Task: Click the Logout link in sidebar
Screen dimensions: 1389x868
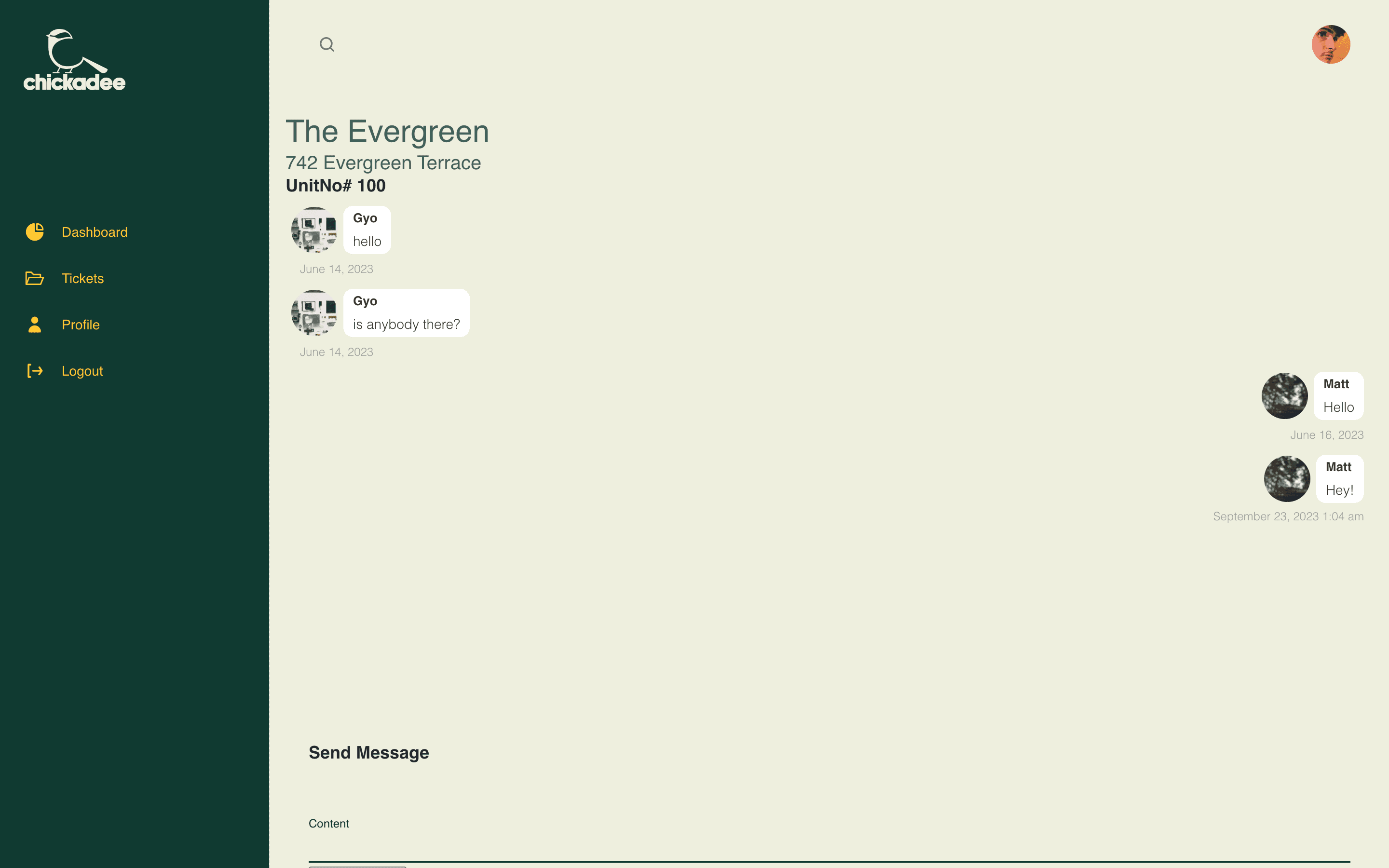Action: [x=82, y=371]
